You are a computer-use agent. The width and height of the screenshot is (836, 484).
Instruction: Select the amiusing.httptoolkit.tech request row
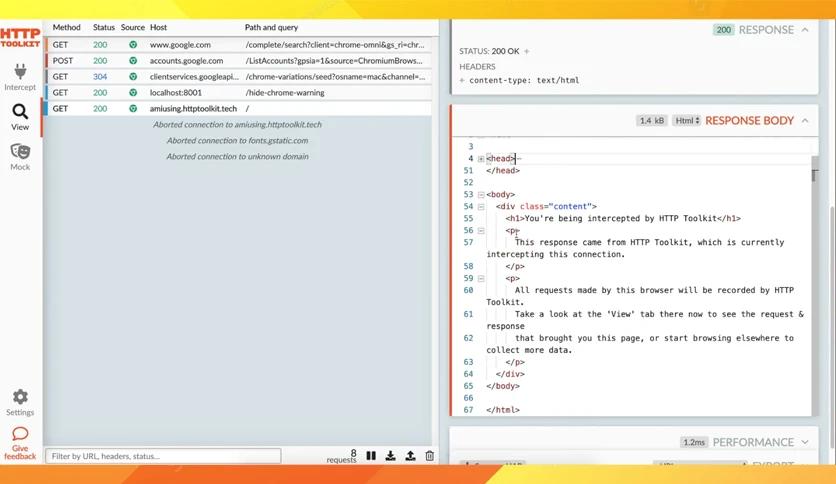point(238,109)
